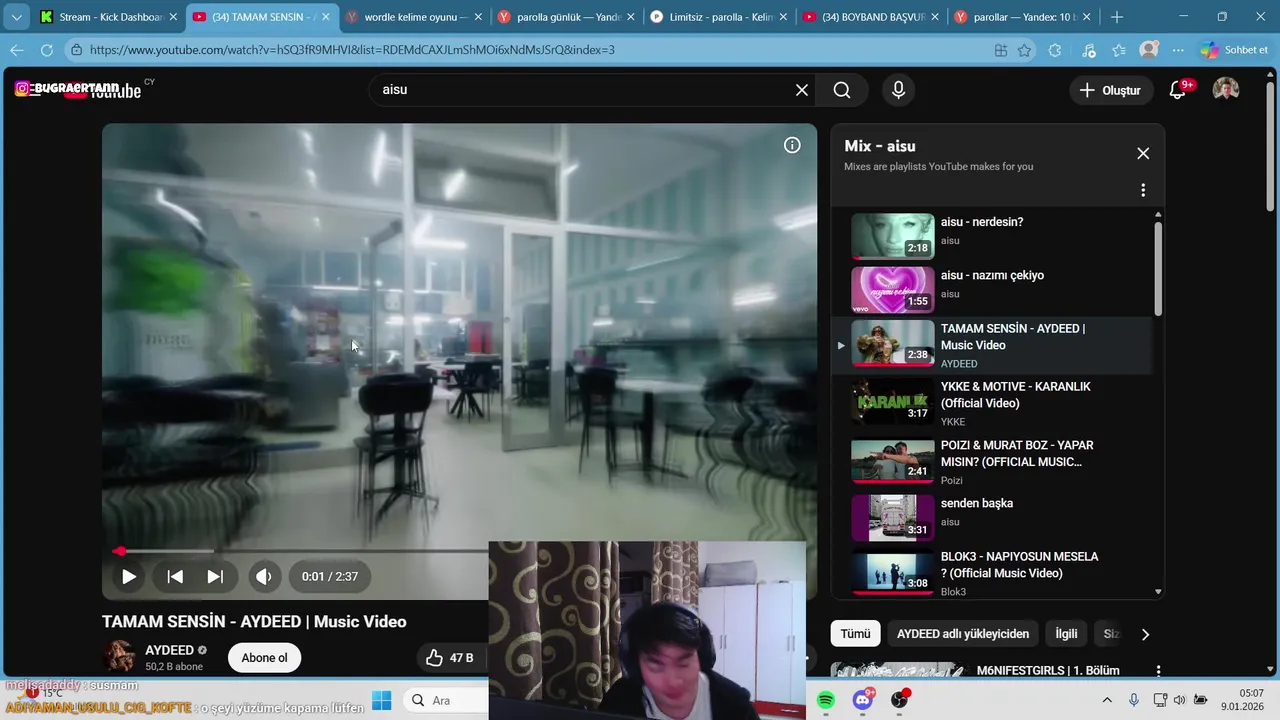This screenshot has width=1280, height=720.
Task: Like the video with thumbs-up 47 B
Action: pos(450,657)
